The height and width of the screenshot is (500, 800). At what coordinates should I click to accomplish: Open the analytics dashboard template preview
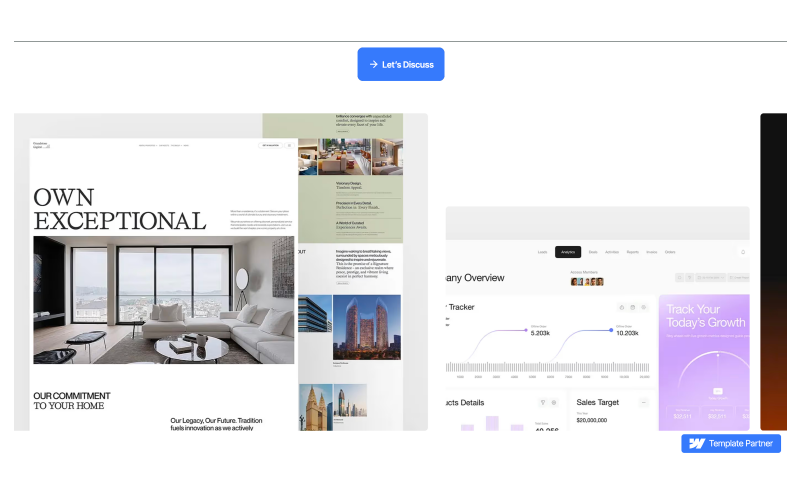pos(597,318)
